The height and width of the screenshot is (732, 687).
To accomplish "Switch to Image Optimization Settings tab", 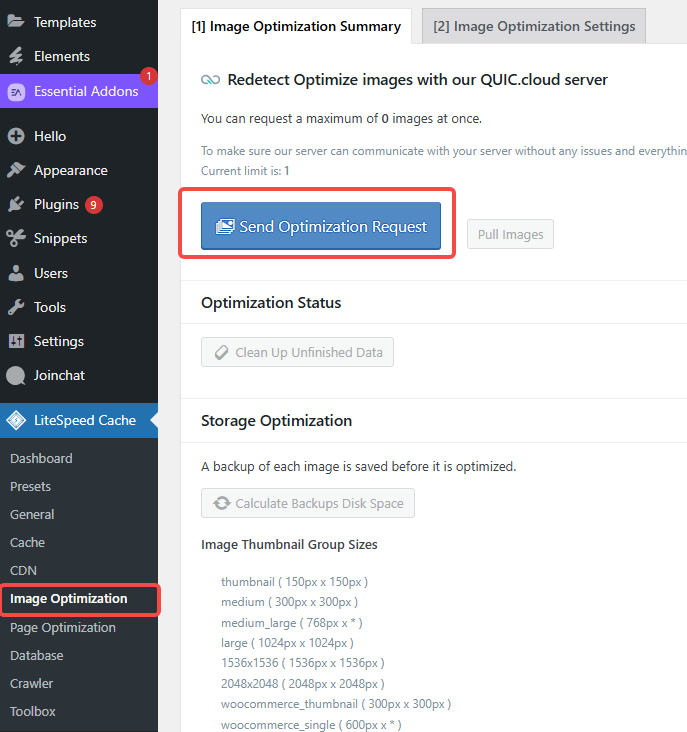I will tap(534, 27).
